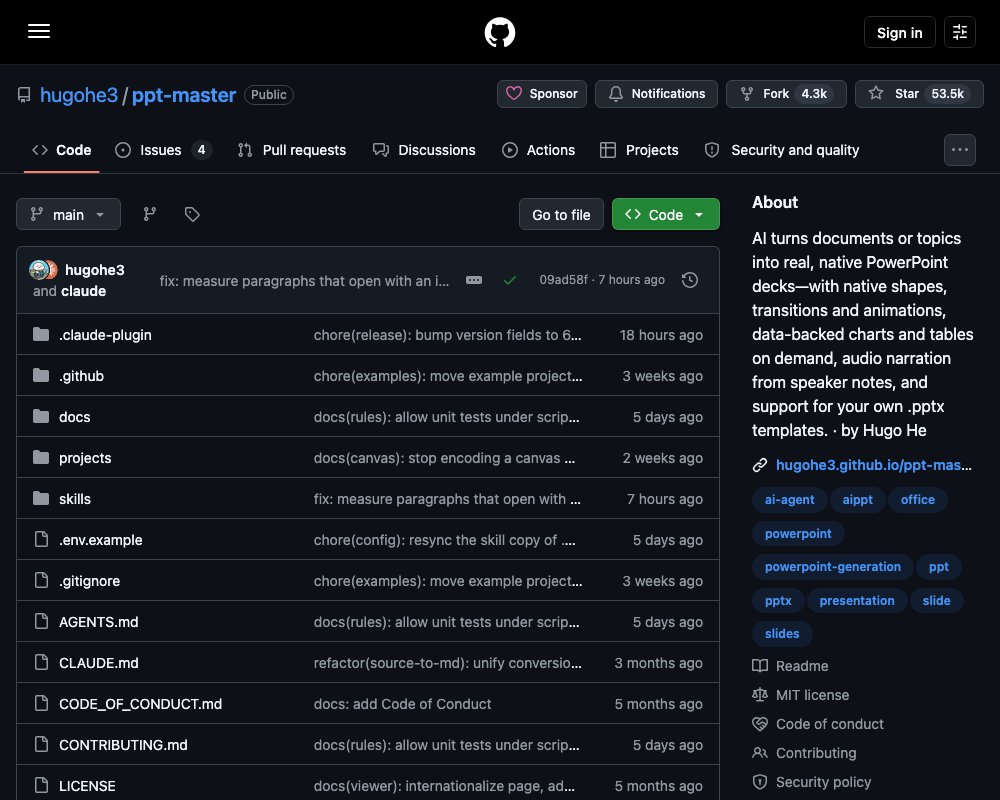
Task: Open Notifications for this repository
Action: pos(656,94)
